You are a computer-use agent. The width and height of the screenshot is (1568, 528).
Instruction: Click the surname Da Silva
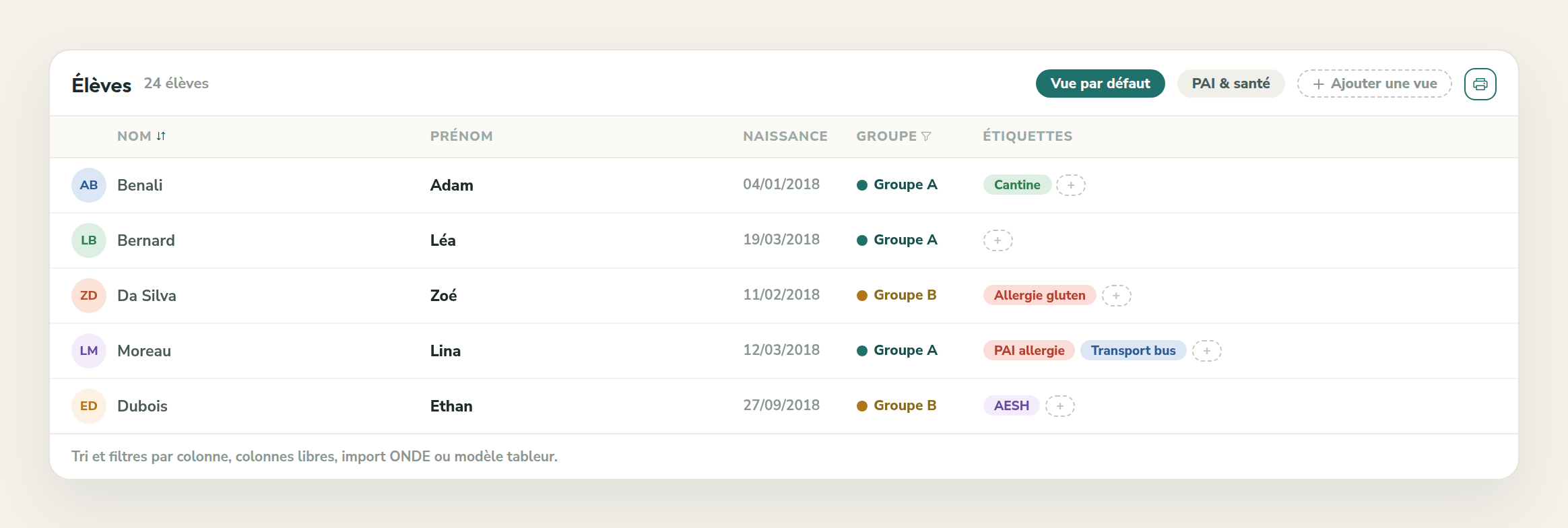tap(147, 296)
